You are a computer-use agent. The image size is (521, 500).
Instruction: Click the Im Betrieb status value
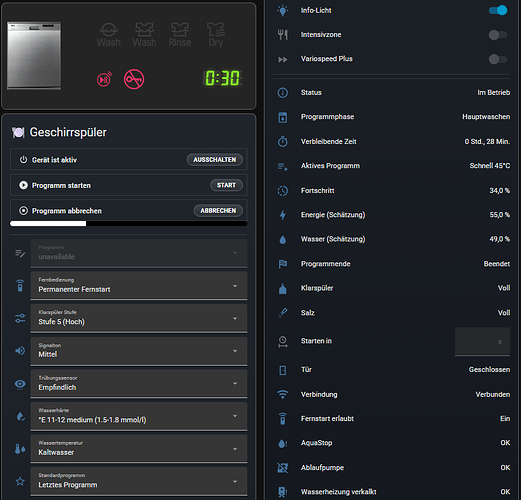tap(493, 92)
